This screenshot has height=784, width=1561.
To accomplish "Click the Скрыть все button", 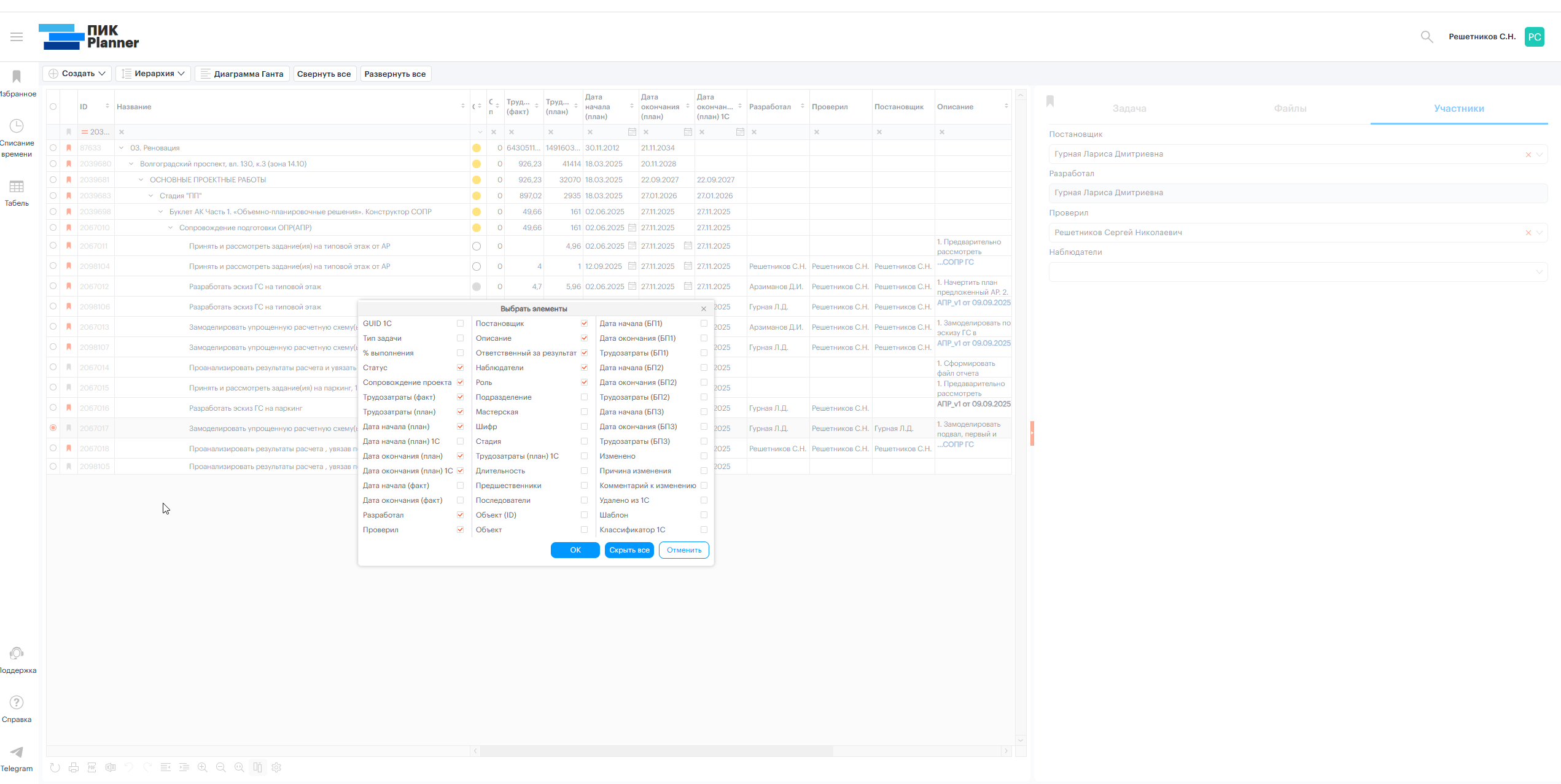I will (x=629, y=550).
